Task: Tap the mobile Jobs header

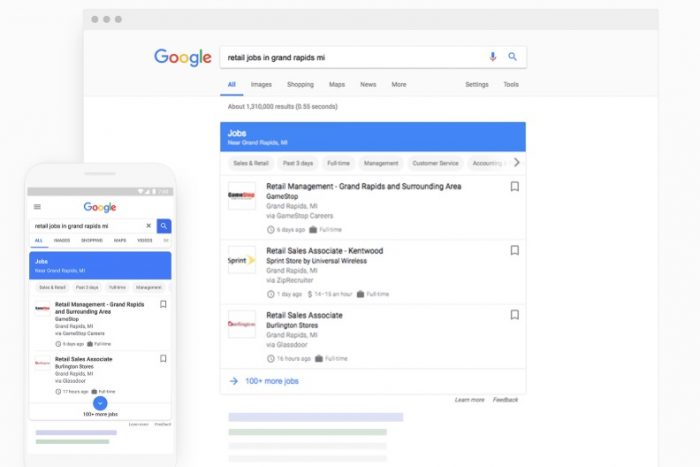Action: coord(100,265)
